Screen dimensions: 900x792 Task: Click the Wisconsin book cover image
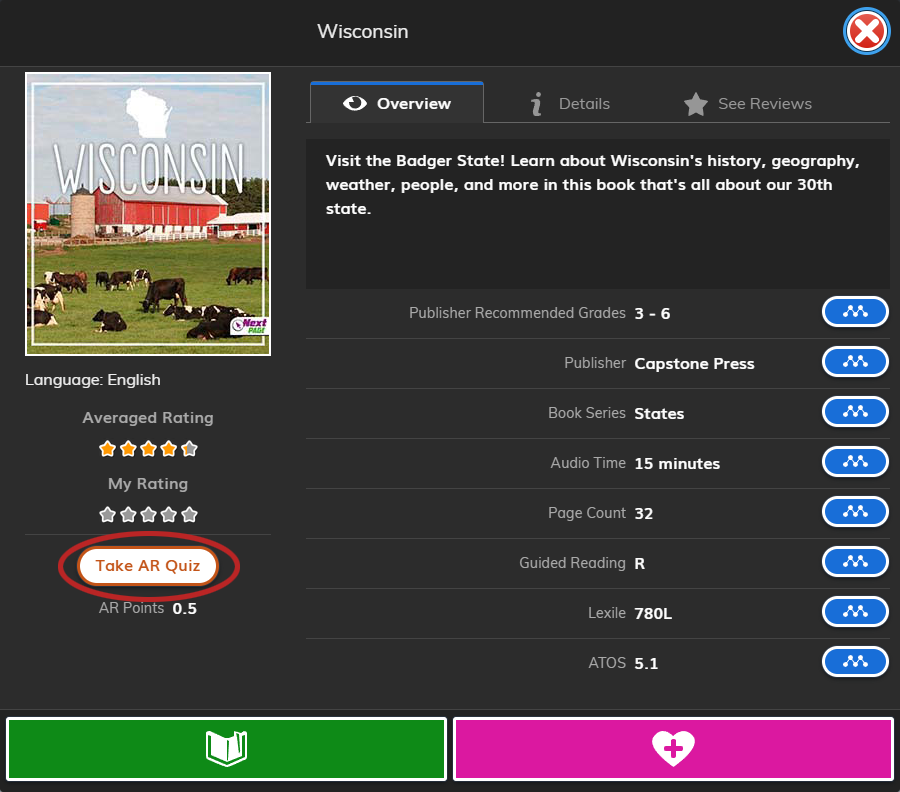coord(148,213)
